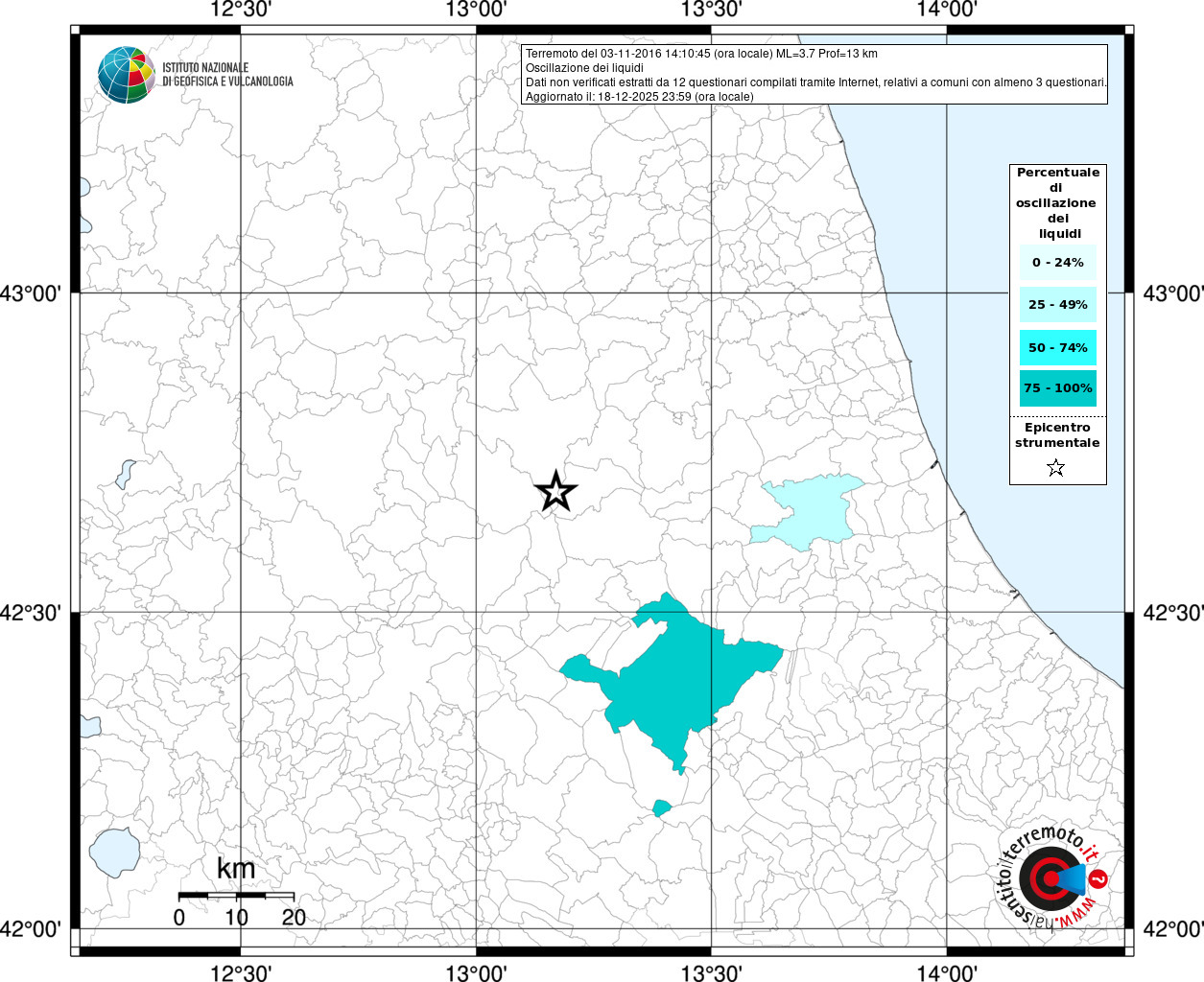This screenshot has width=1204, height=982.
Task: Click the scale bar value 10
Action: click(x=236, y=917)
